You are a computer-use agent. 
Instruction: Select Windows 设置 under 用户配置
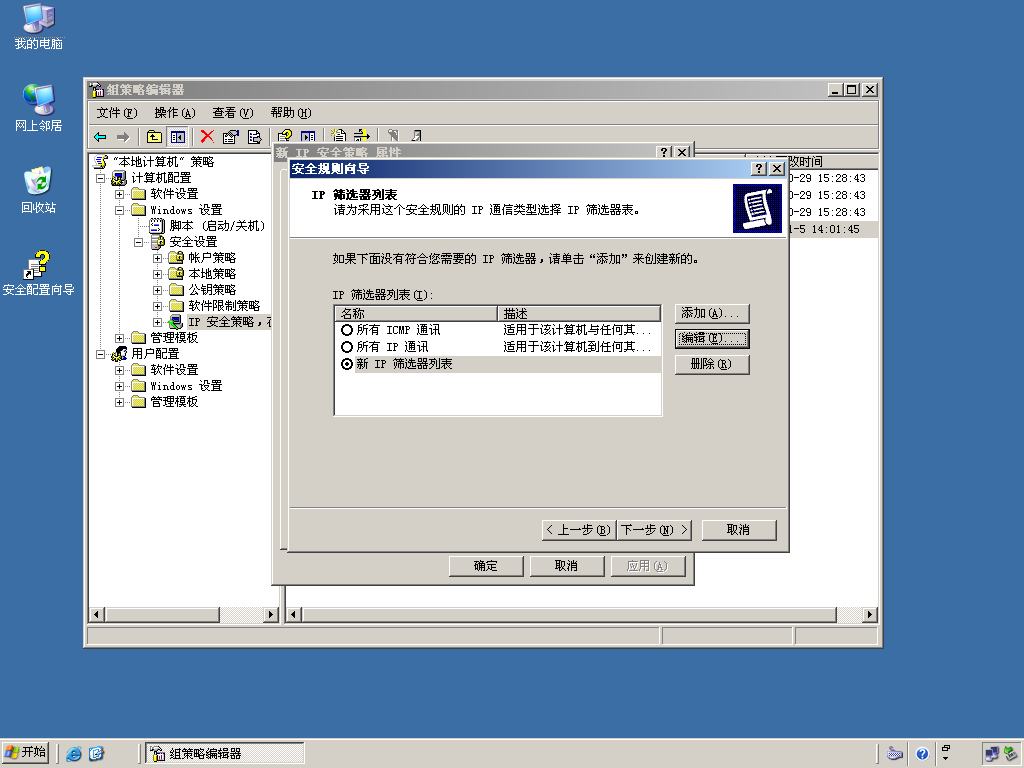tap(186, 386)
